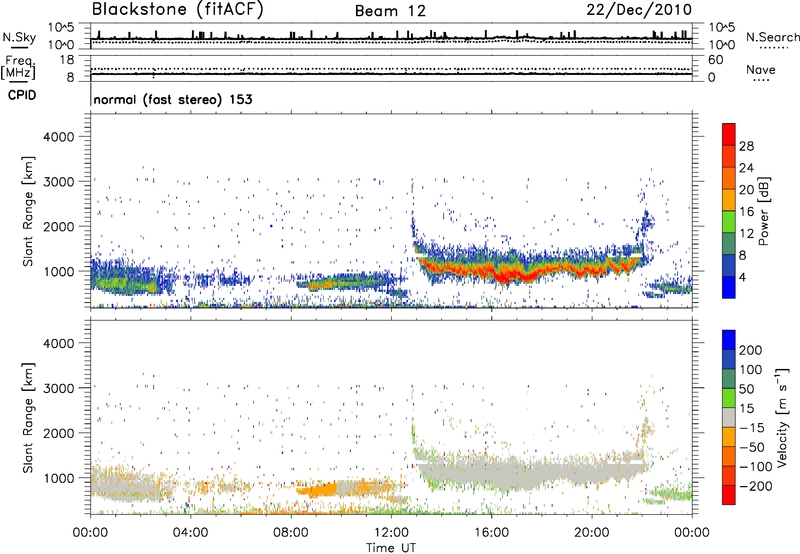
Task: Click the "04:00" time axis tick label
Action: [x=191, y=533]
